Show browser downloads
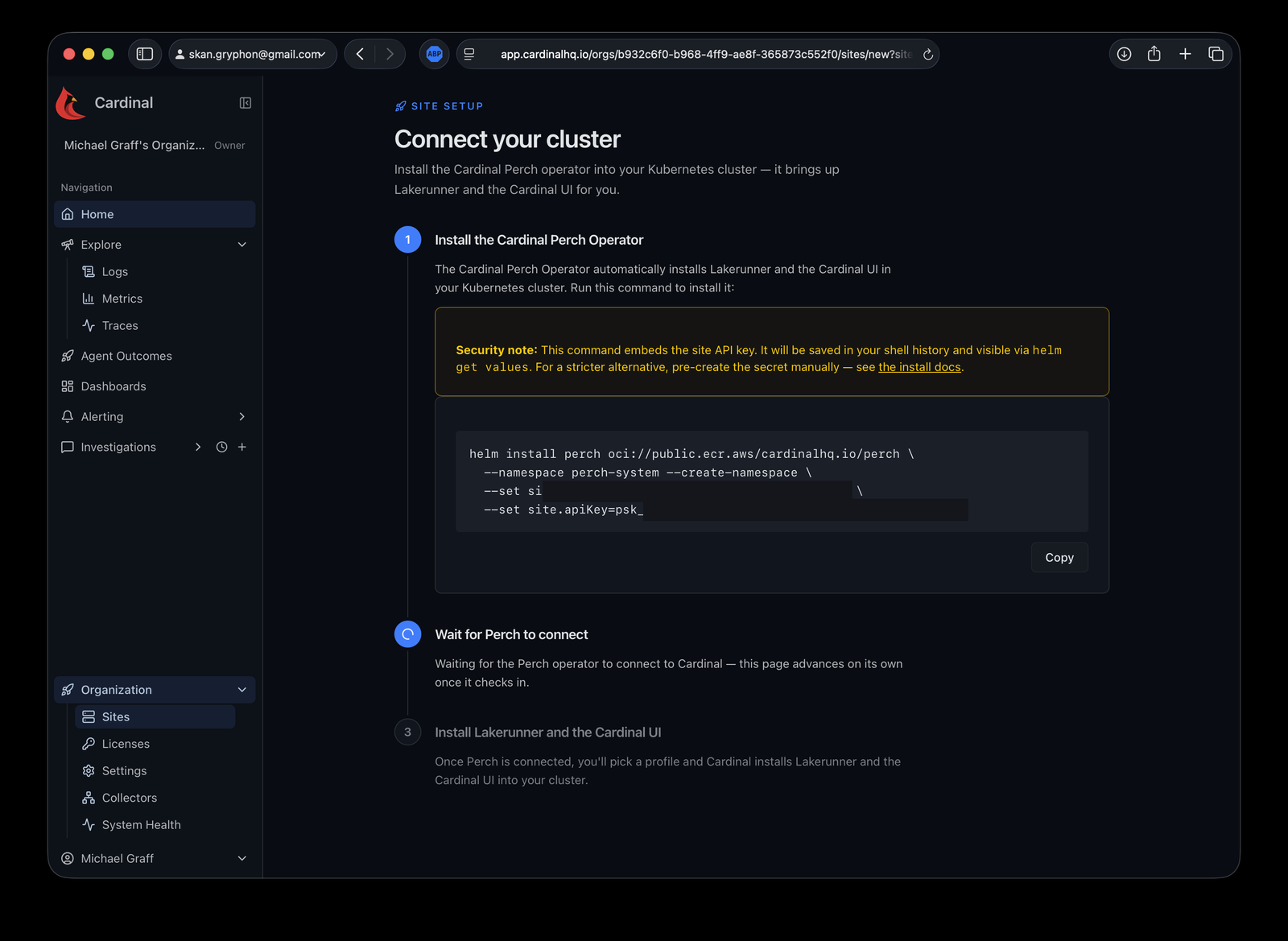This screenshot has width=1288, height=941. pos(1125,54)
